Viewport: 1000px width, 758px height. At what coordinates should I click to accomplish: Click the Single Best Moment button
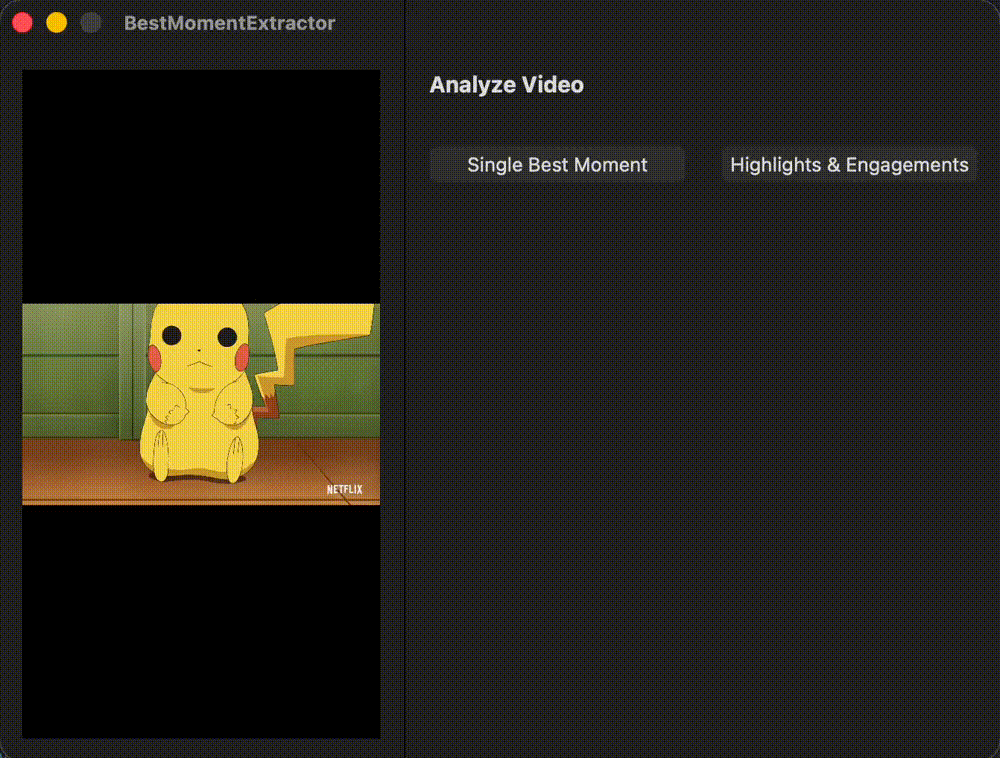(x=557, y=165)
